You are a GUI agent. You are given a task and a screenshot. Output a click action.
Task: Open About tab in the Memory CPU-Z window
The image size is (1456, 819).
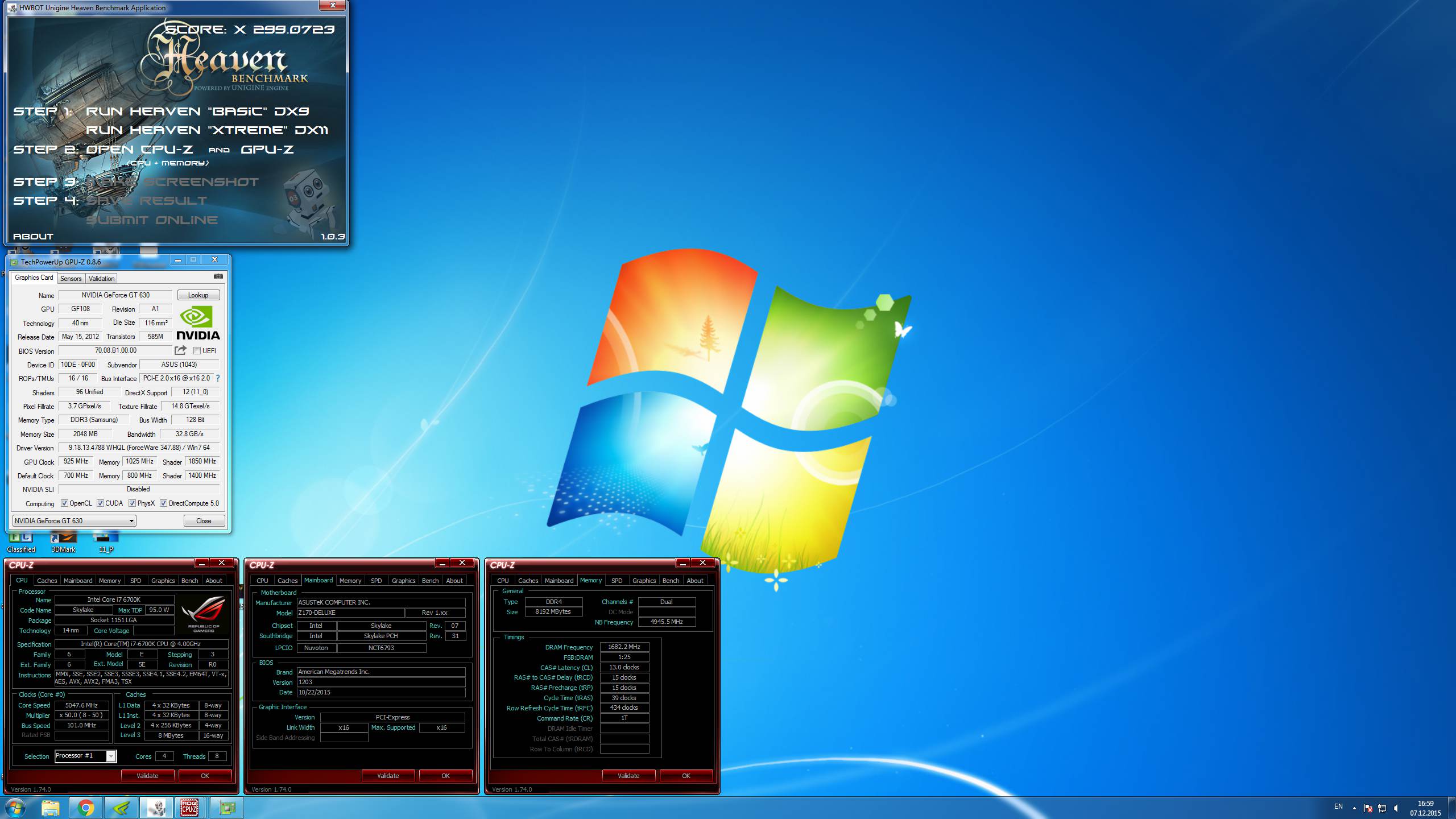click(x=694, y=581)
